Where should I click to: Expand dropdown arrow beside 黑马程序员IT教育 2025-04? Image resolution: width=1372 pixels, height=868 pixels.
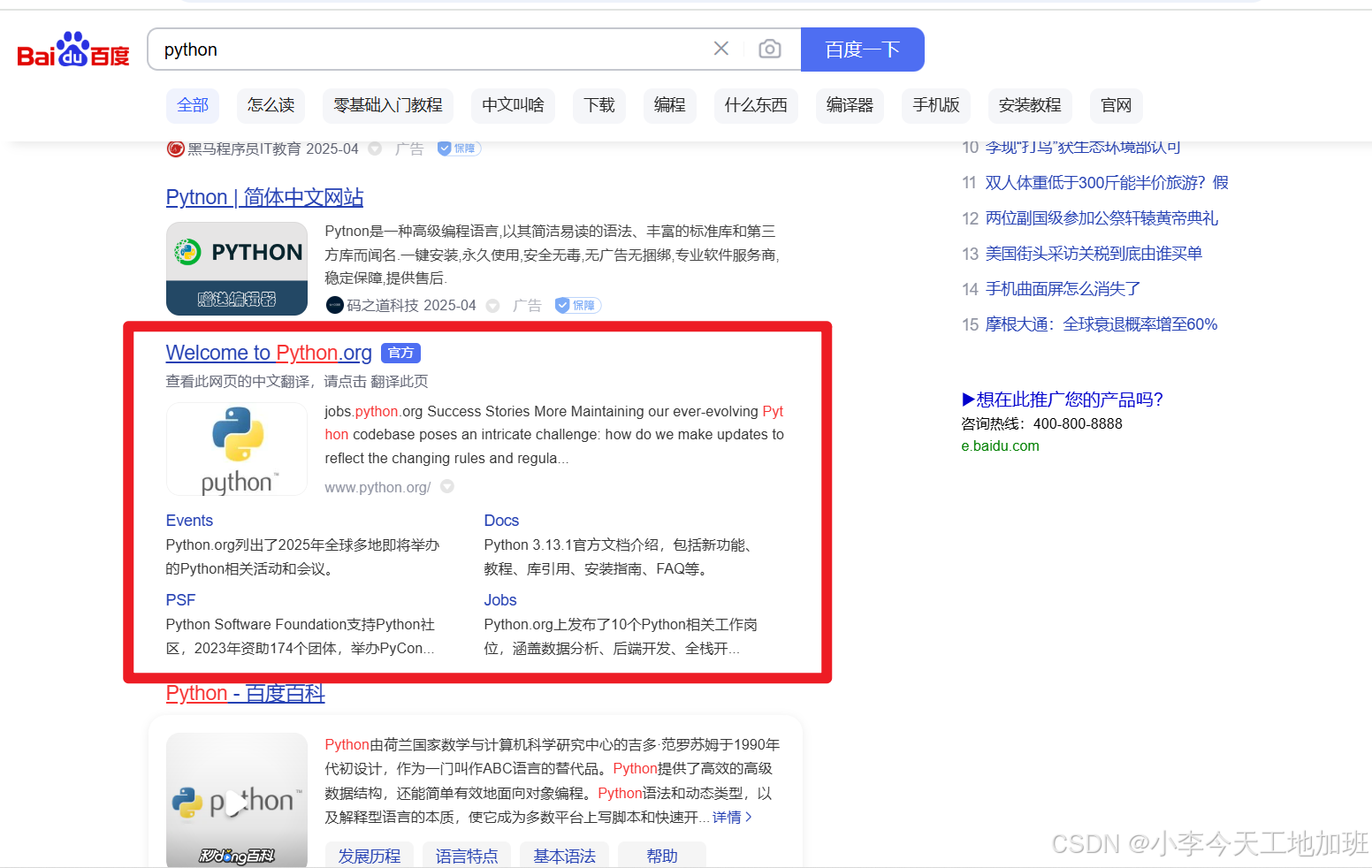[375, 148]
